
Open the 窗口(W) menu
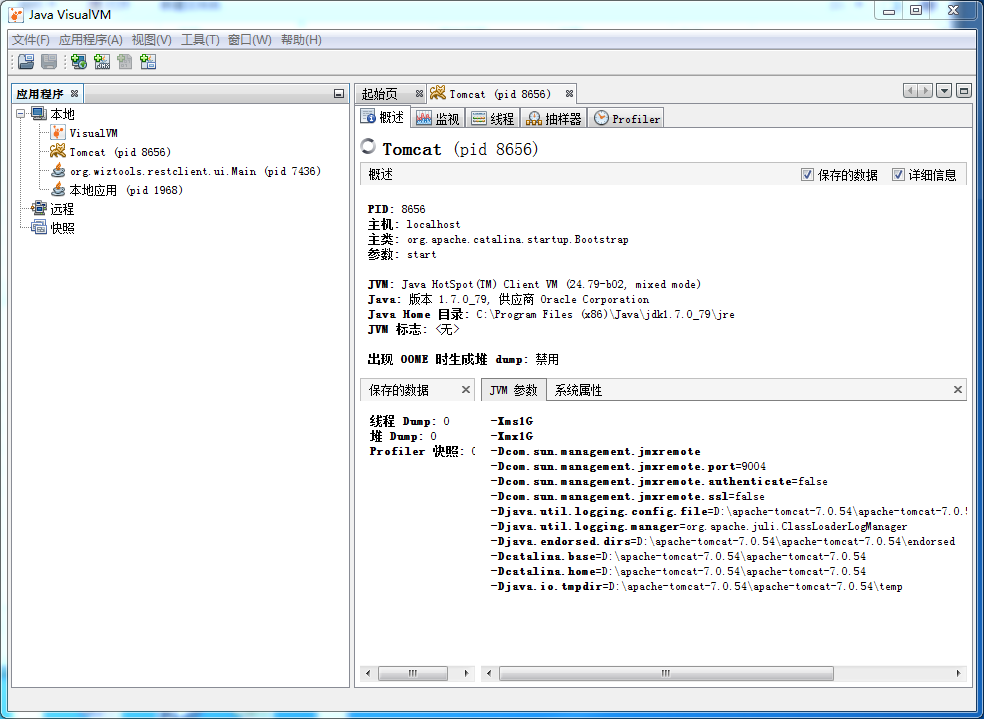click(x=249, y=40)
